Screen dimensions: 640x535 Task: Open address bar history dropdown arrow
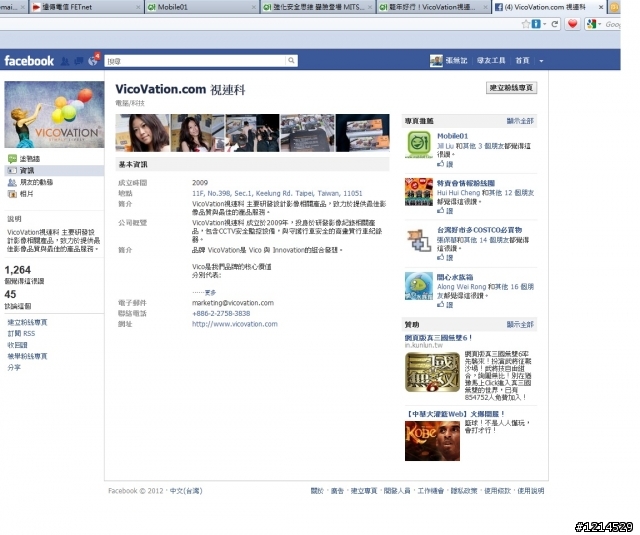pyautogui.click(x=544, y=24)
